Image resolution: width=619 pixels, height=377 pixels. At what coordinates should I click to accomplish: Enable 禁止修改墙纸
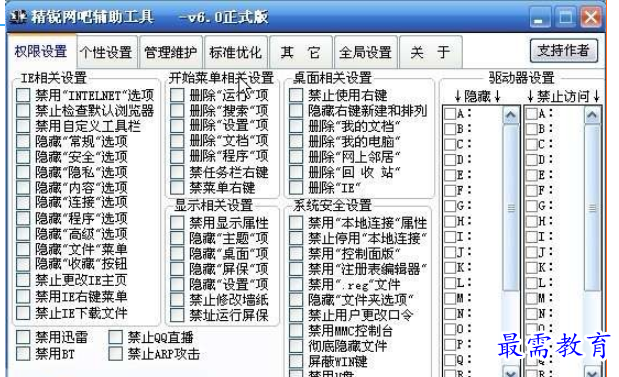point(177,300)
